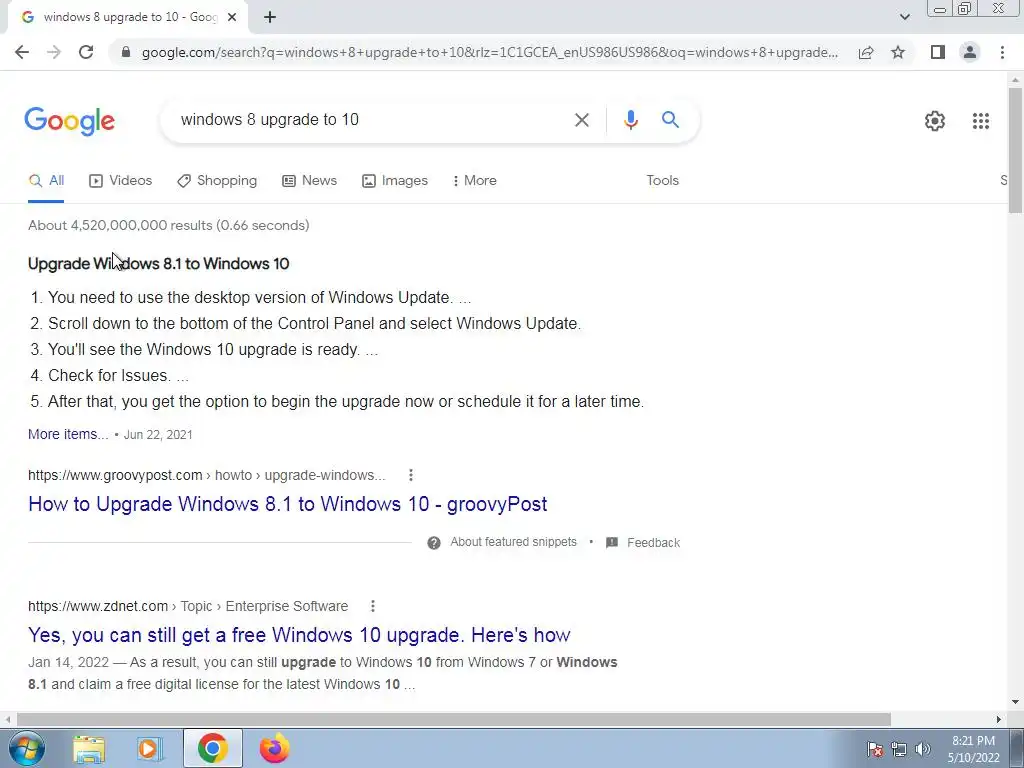Click the Chrome icon in the taskbar
Image resolution: width=1024 pixels, height=768 pixels.
(x=212, y=748)
